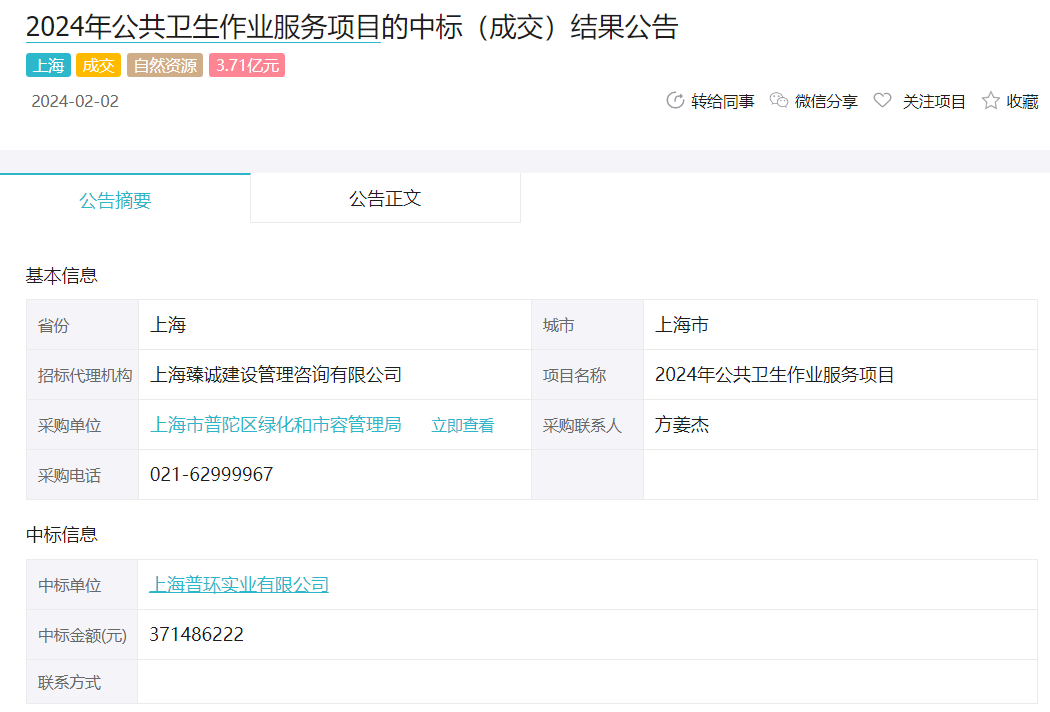The image size is (1050, 712).
Task: Click the 成交 status tag
Action: 98,65
